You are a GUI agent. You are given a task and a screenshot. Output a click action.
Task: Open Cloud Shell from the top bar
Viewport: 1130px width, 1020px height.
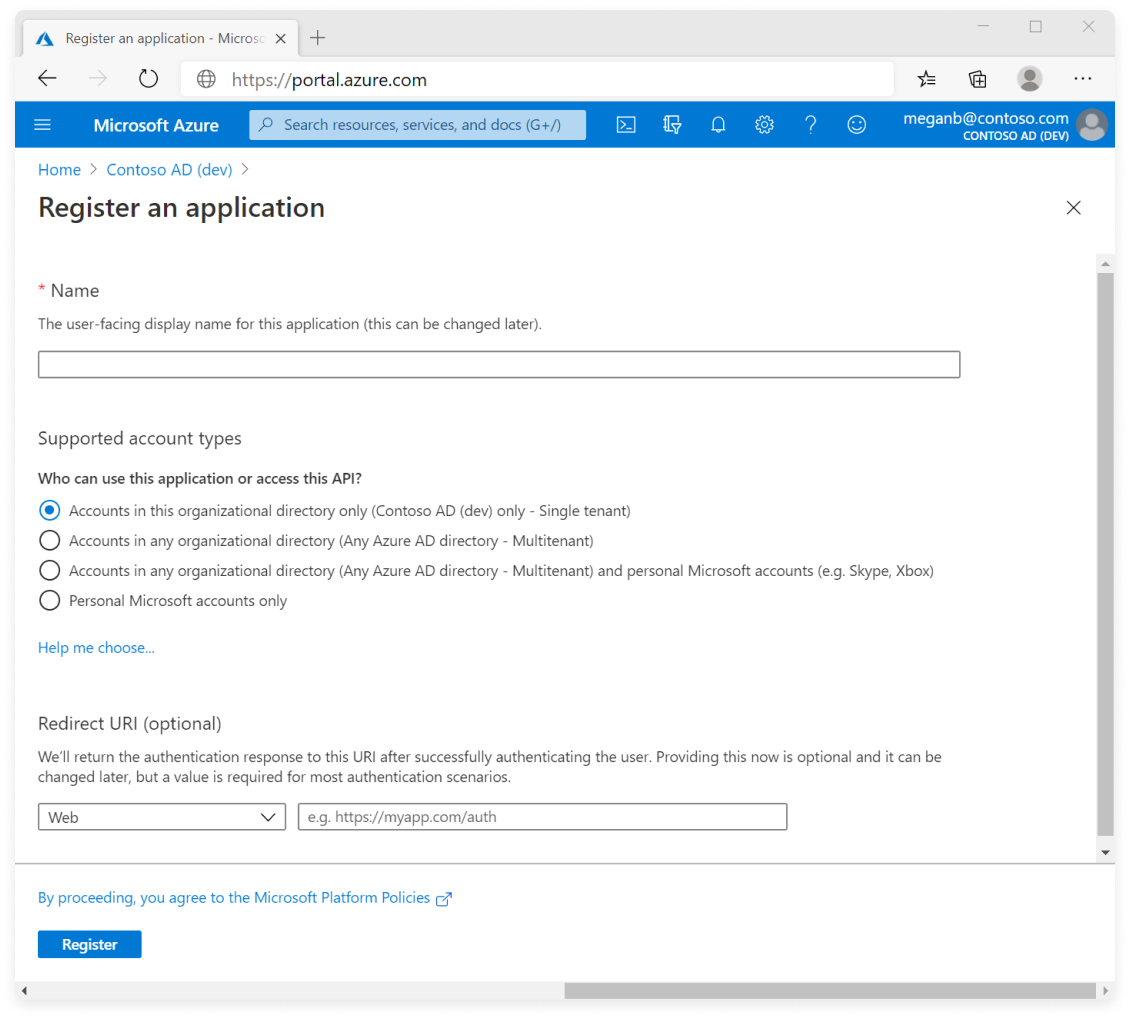[626, 125]
